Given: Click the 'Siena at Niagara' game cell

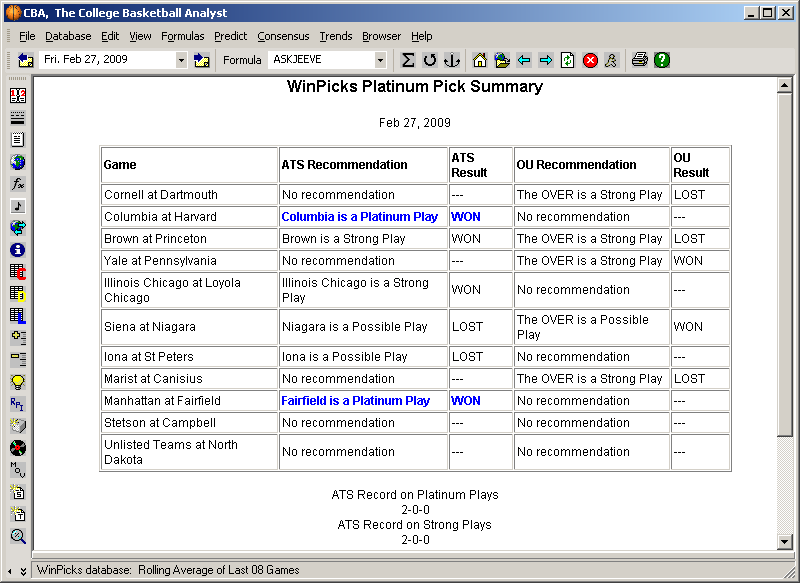Looking at the screenshot, I should coord(189,327).
